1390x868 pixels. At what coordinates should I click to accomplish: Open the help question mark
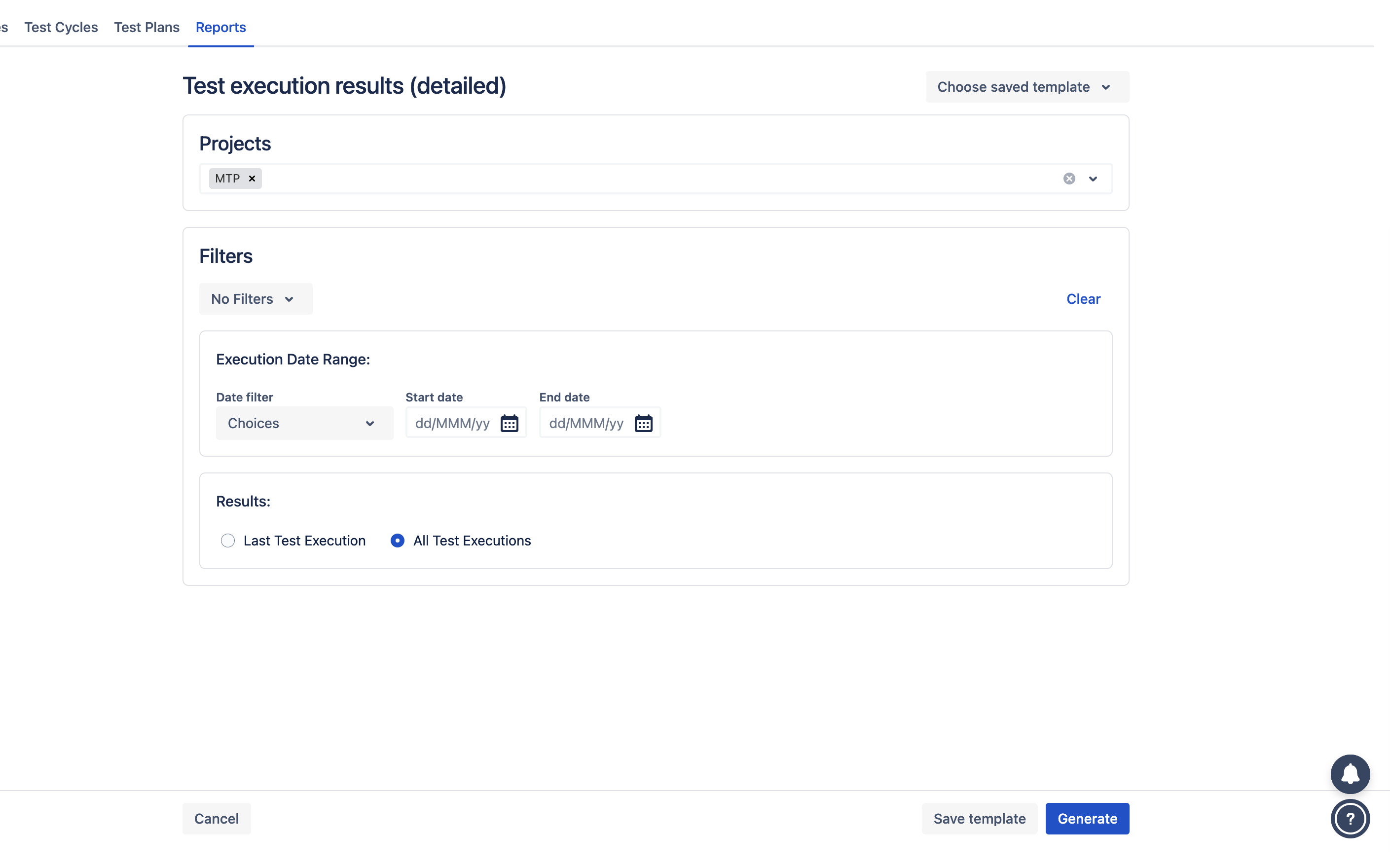coord(1350,819)
